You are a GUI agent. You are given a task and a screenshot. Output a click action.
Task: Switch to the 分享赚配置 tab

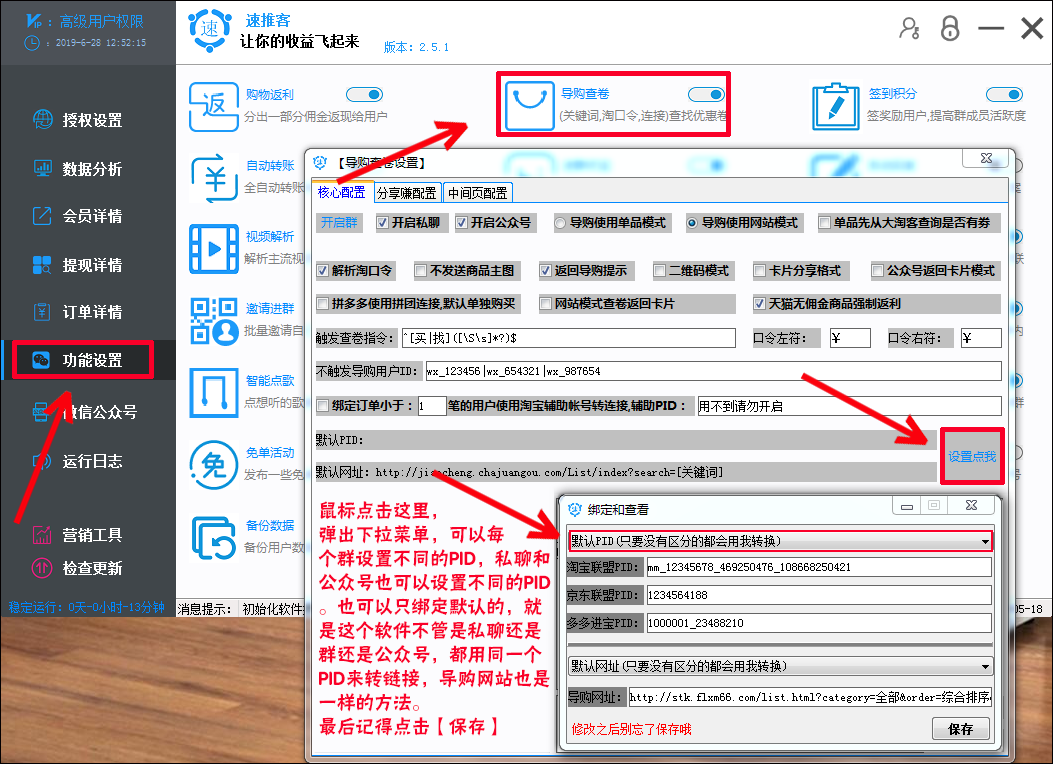point(407,193)
